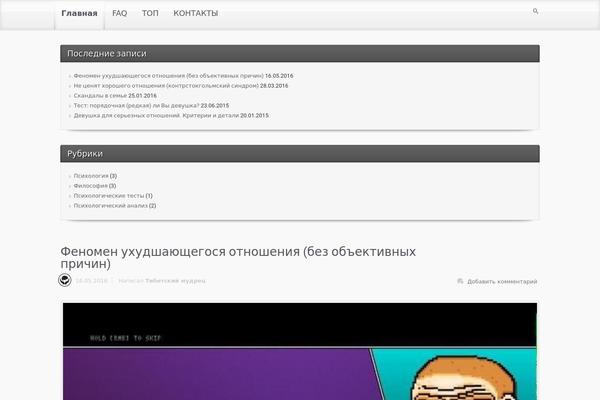
Task: Open the КОНТАКТЫ menu item
Action: point(196,13)
